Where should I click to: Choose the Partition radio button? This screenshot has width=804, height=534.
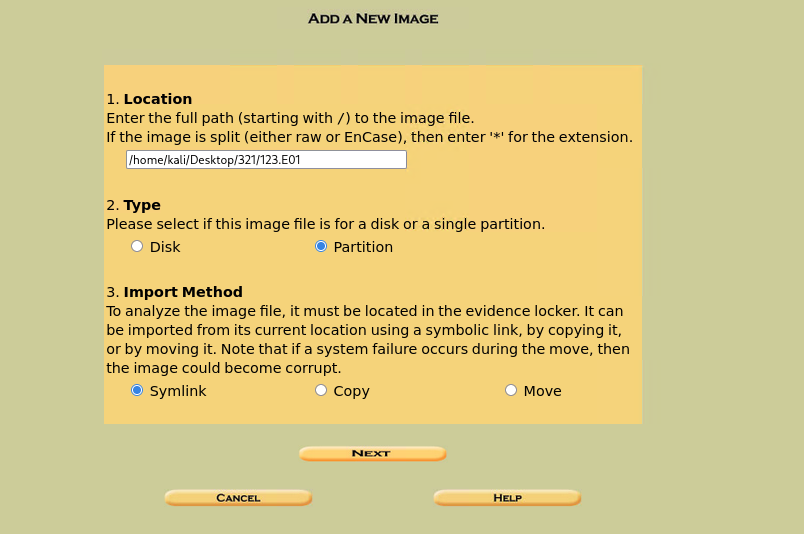pos(321,246)
